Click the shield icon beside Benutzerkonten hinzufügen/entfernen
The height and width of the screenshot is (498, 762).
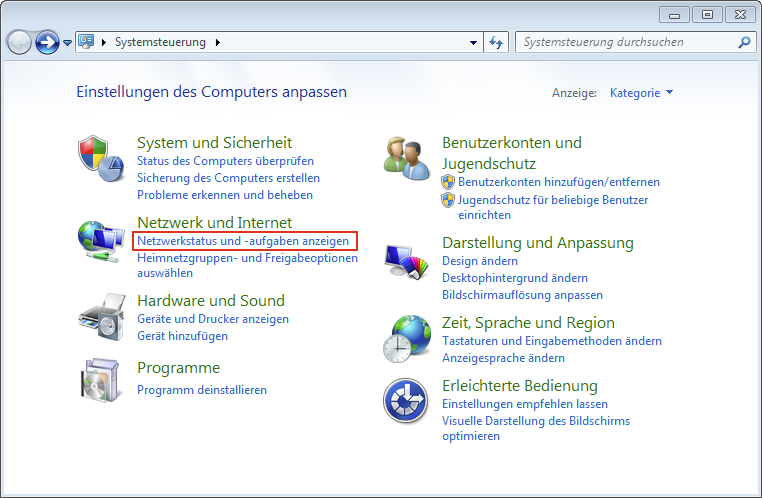tap(448, 182)
